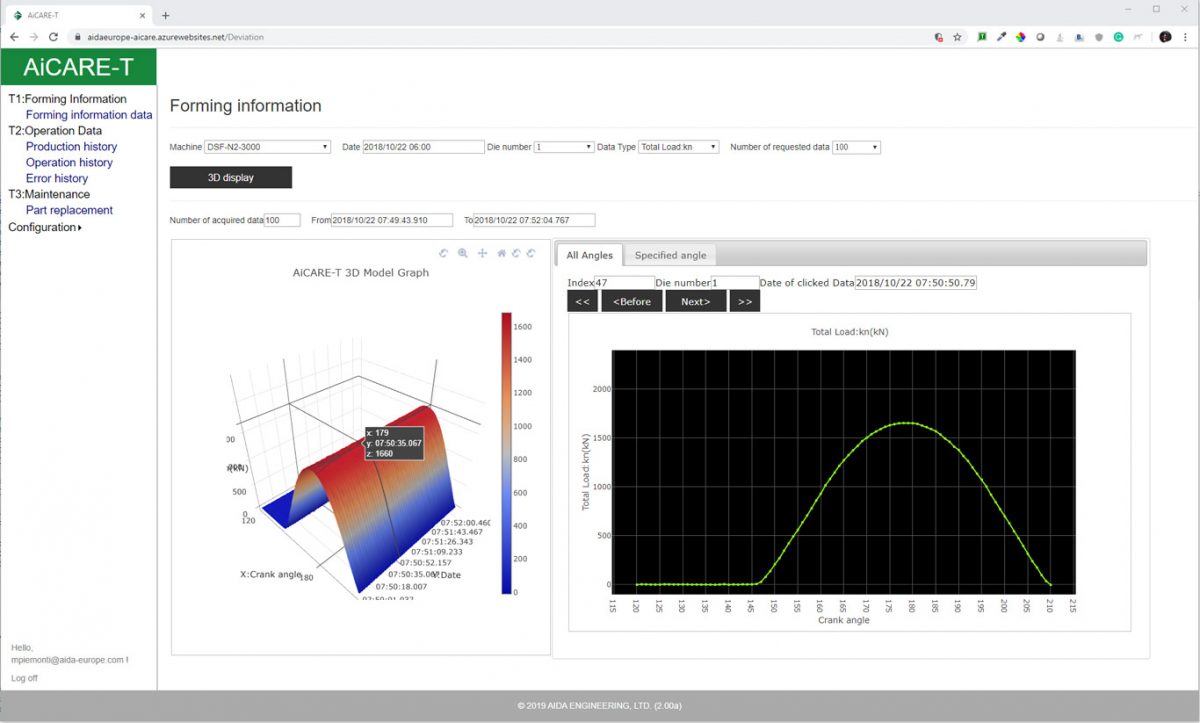Select the pan tool above the 3D model graph
The height and width of the screenshot is (723, 1200).
click(482, 253)
